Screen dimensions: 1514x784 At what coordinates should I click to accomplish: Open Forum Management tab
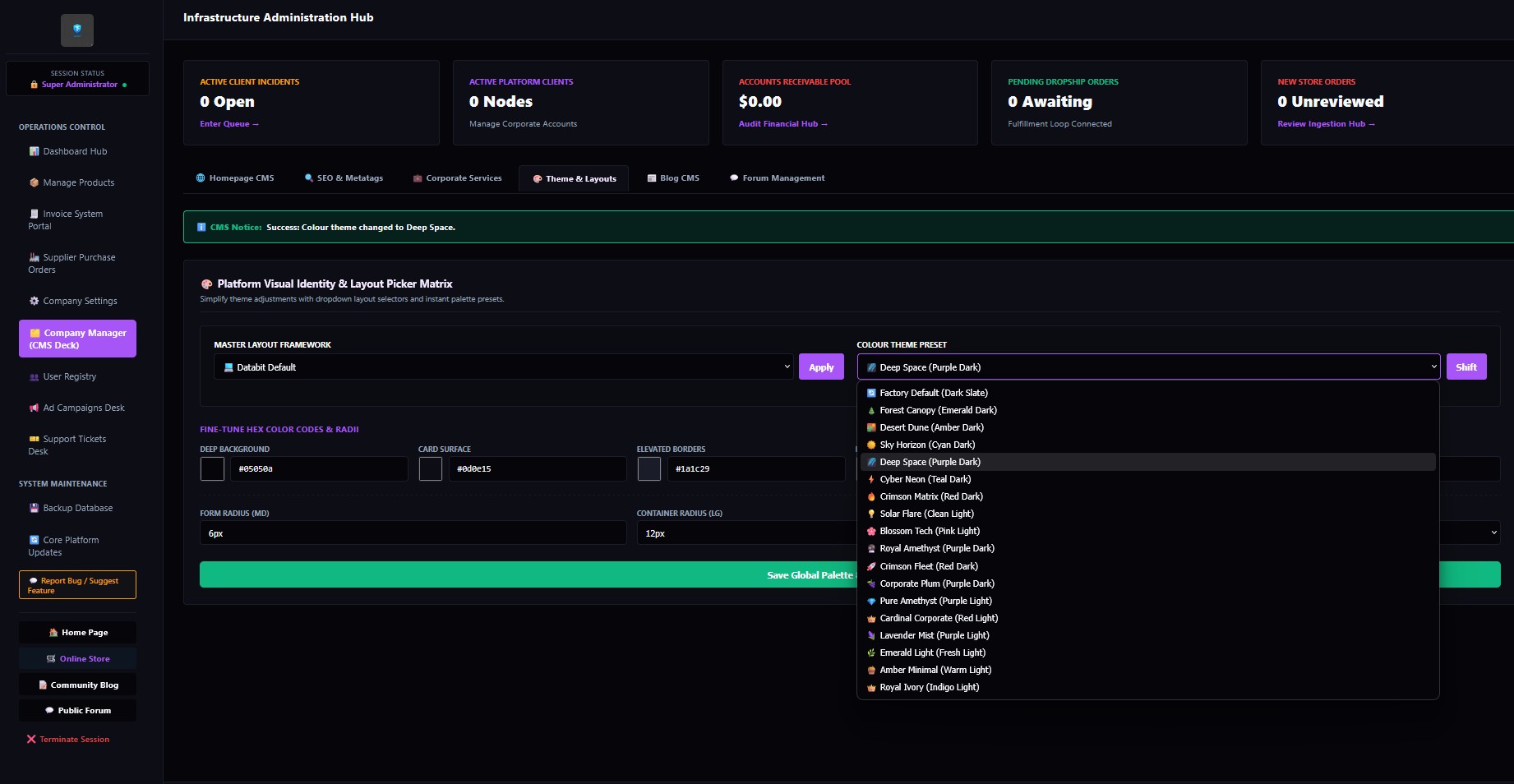point(778,178)
